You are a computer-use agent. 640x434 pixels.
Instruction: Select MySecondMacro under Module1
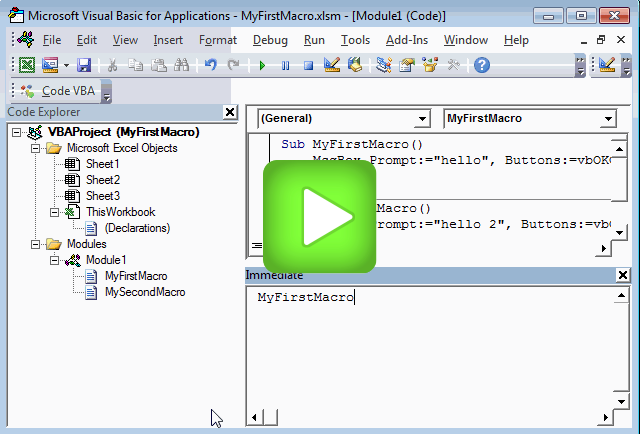(x=145, y=292)
